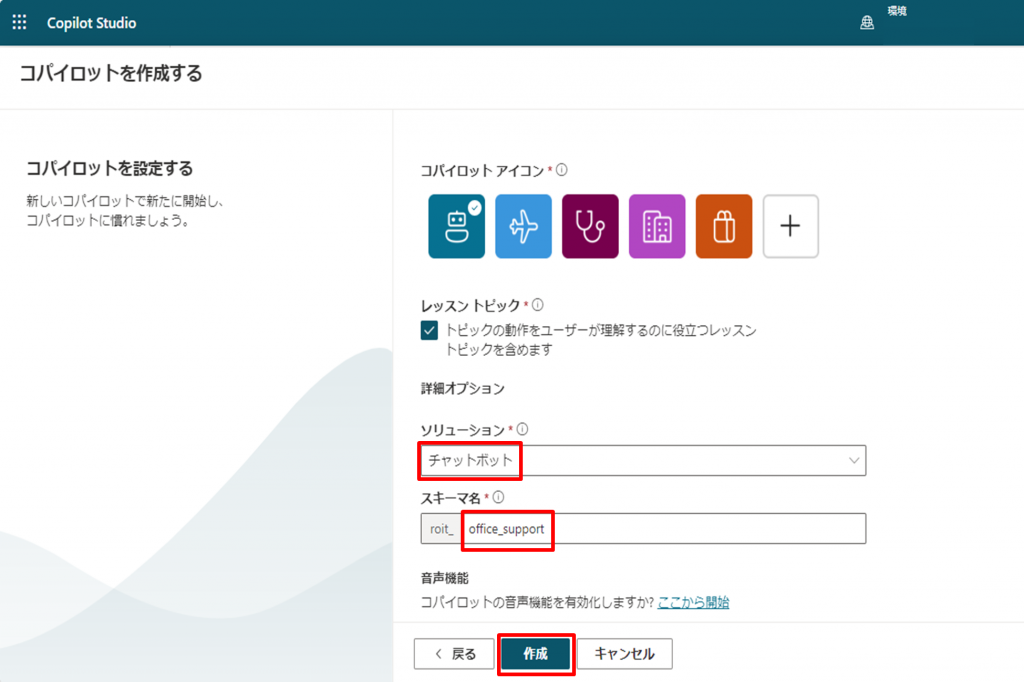Image resolution: width=1024 pixels, height=682 pixels.
Task: Click the コパイロットを設定する heading
Action: click(x=110, y=169)
